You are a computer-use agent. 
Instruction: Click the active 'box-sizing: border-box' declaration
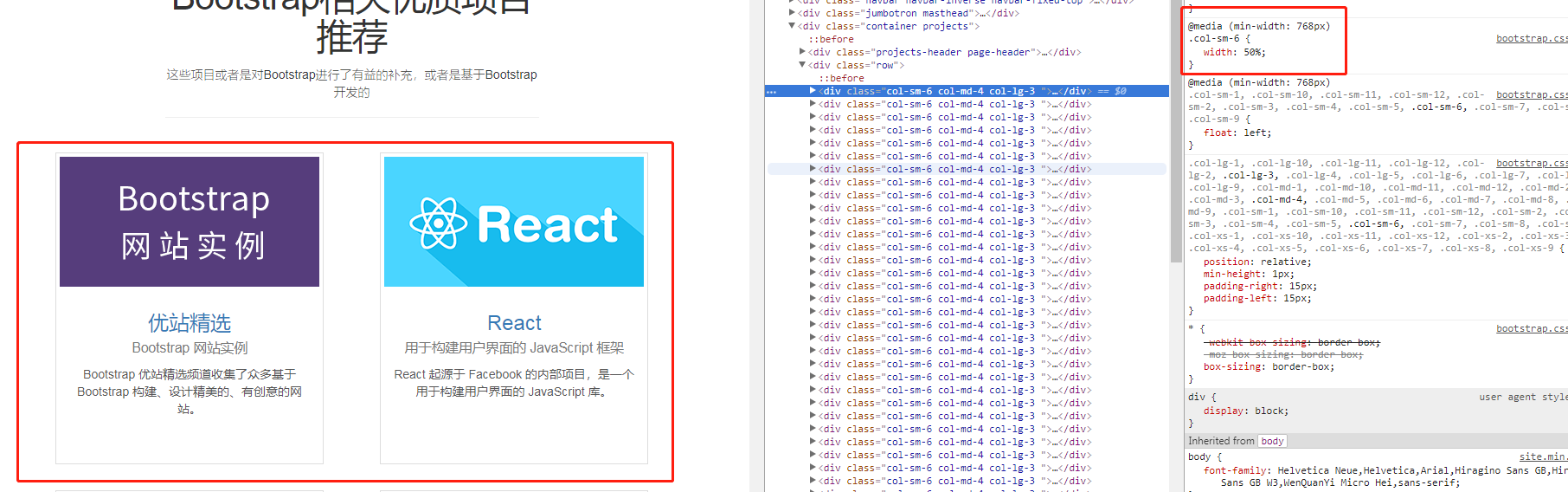click(x=1269, y=366)
